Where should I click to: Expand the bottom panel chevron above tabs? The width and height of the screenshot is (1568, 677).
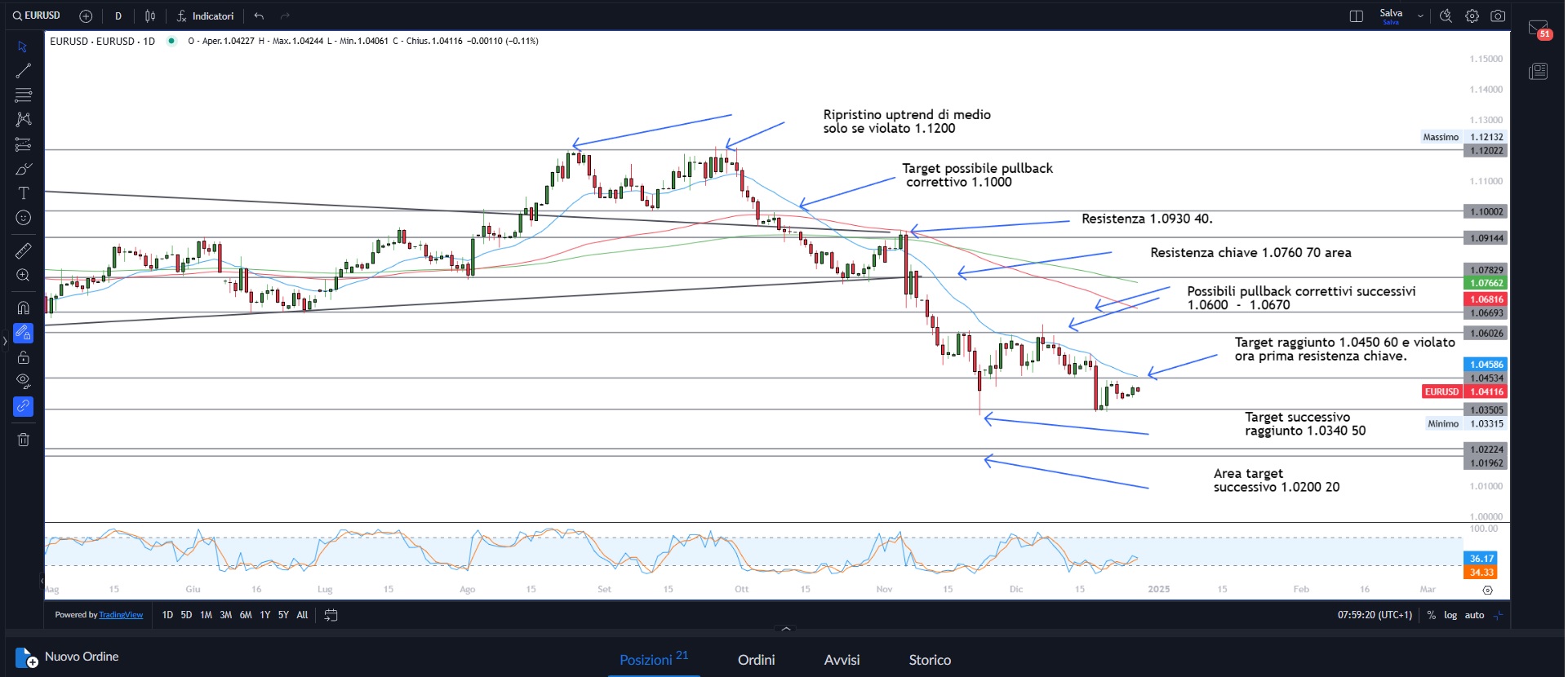(x=786, y=629)
